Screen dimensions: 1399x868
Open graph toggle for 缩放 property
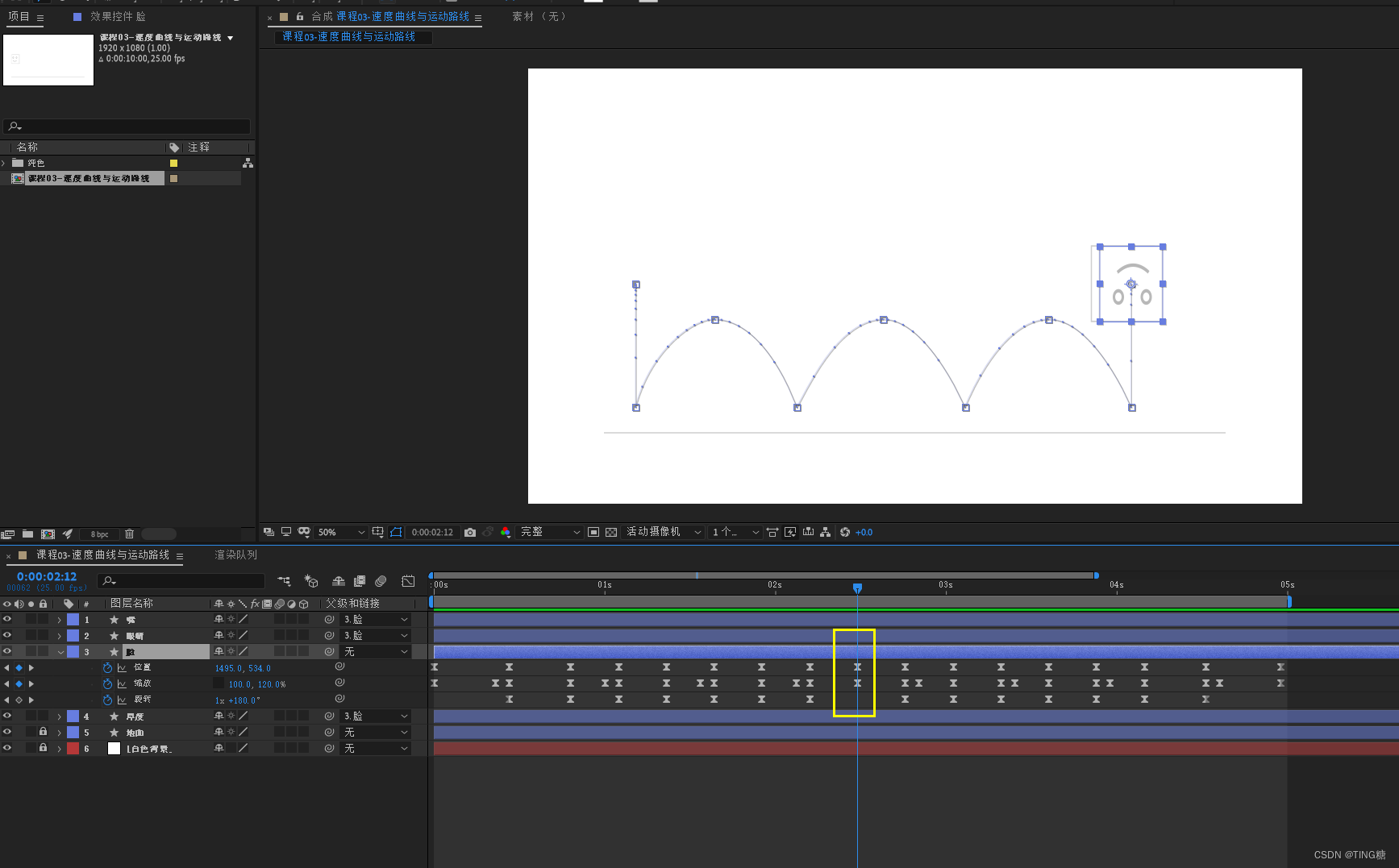123,683
